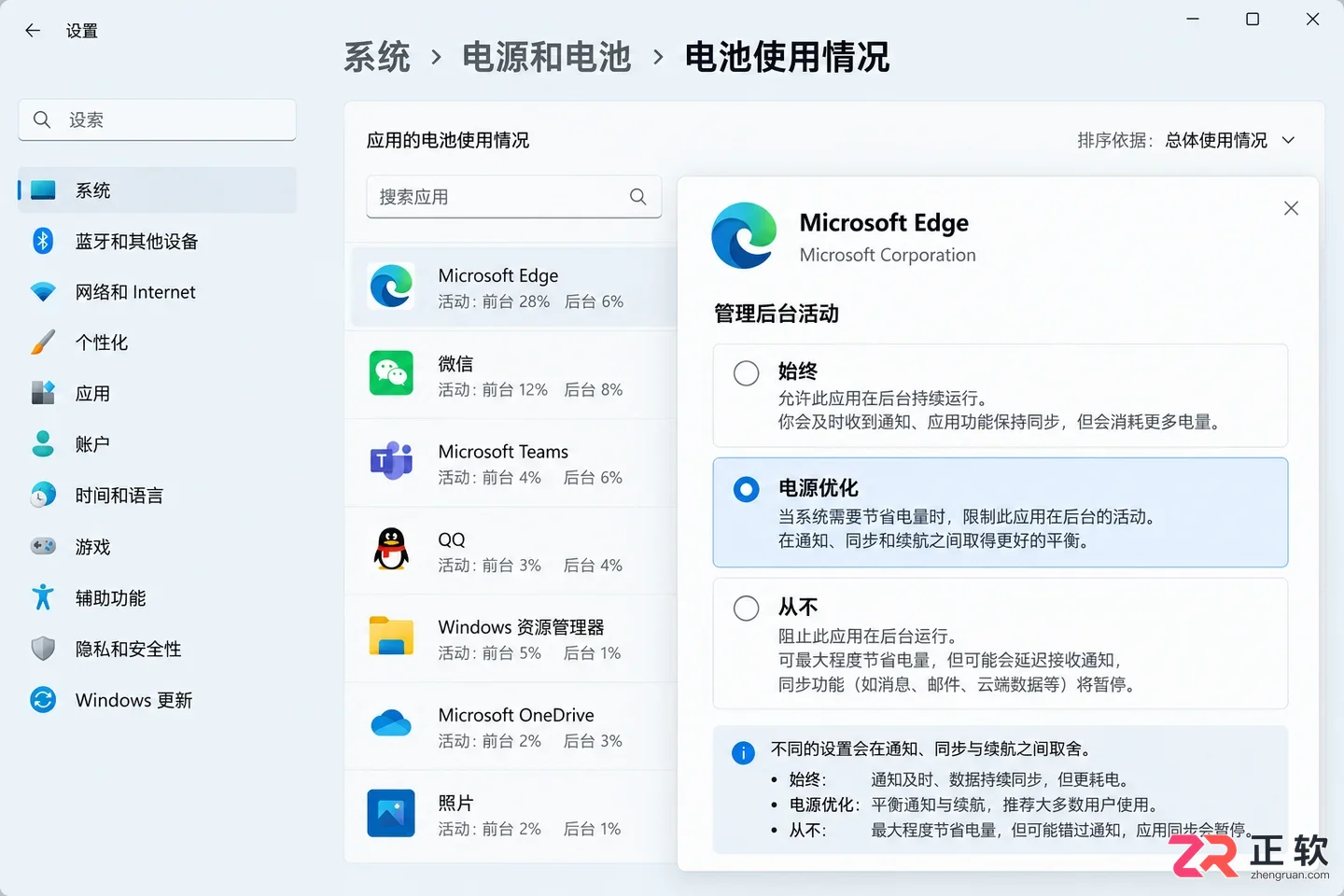This screenshot has width=1344, height=896.
Task: Select the 始终 radio button
Action: click(x=747, y=373)
